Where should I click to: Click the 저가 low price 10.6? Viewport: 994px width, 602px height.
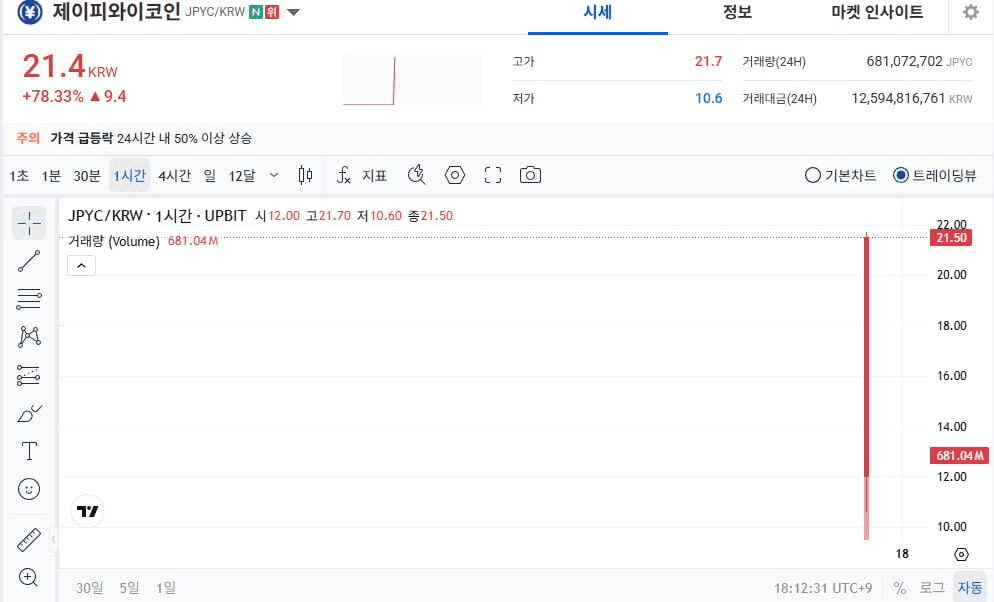coord(708,98)
